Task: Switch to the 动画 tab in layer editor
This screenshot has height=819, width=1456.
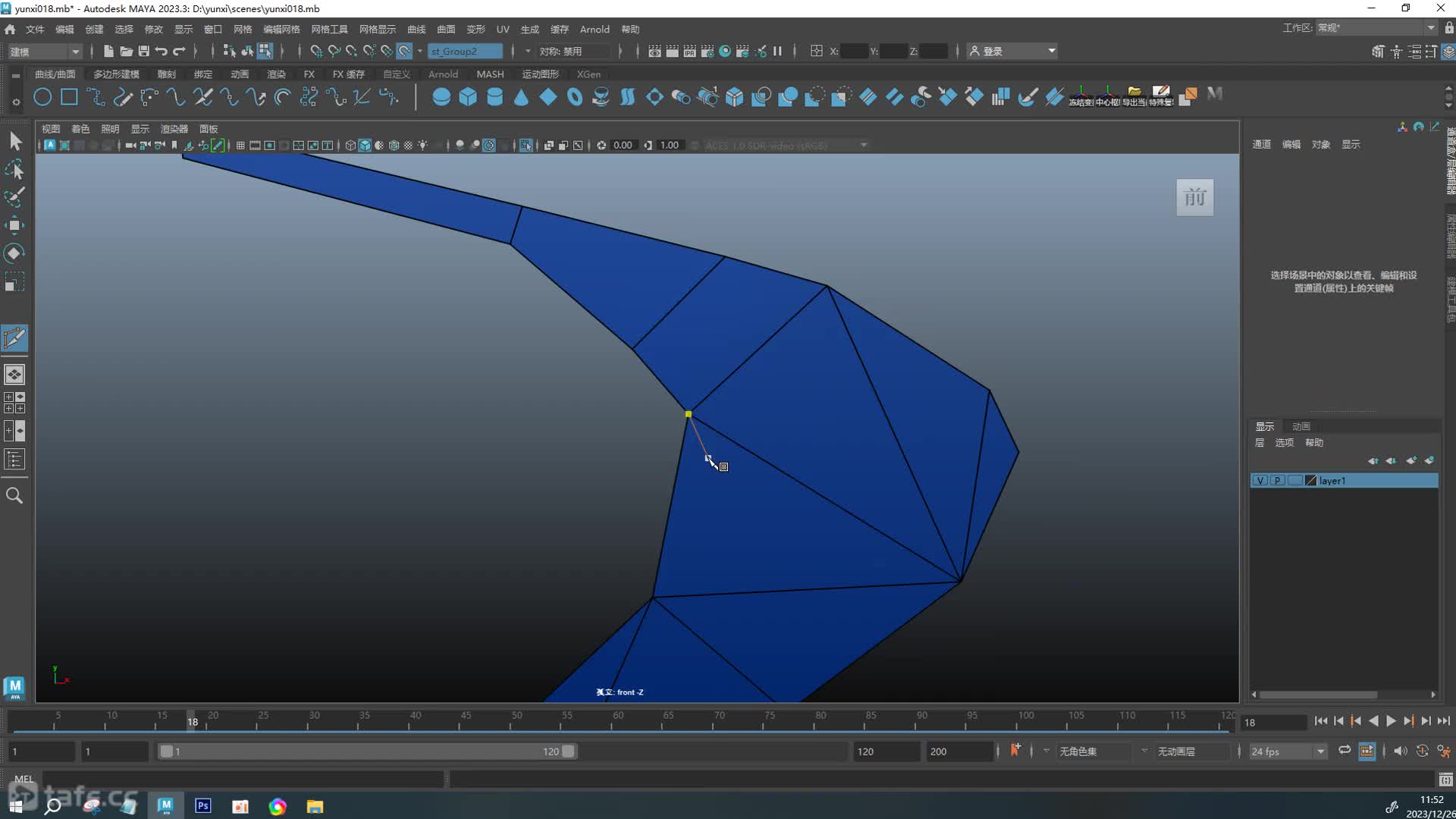Action: [x=1301, y=426]
